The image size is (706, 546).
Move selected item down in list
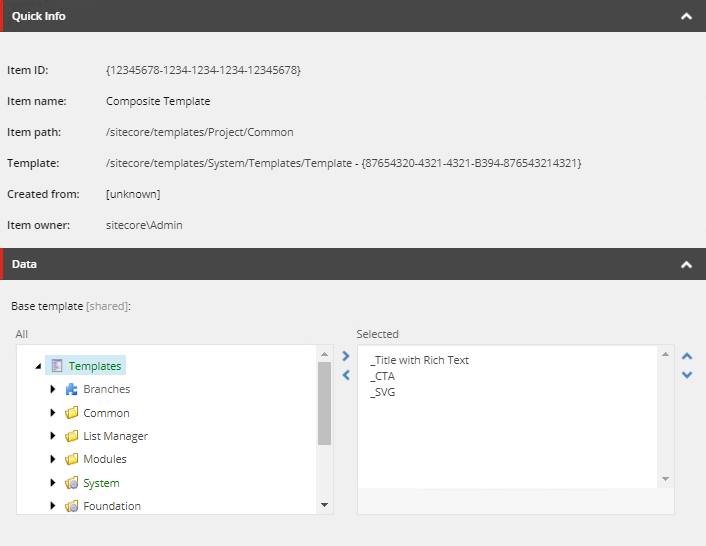pos(687,375)
